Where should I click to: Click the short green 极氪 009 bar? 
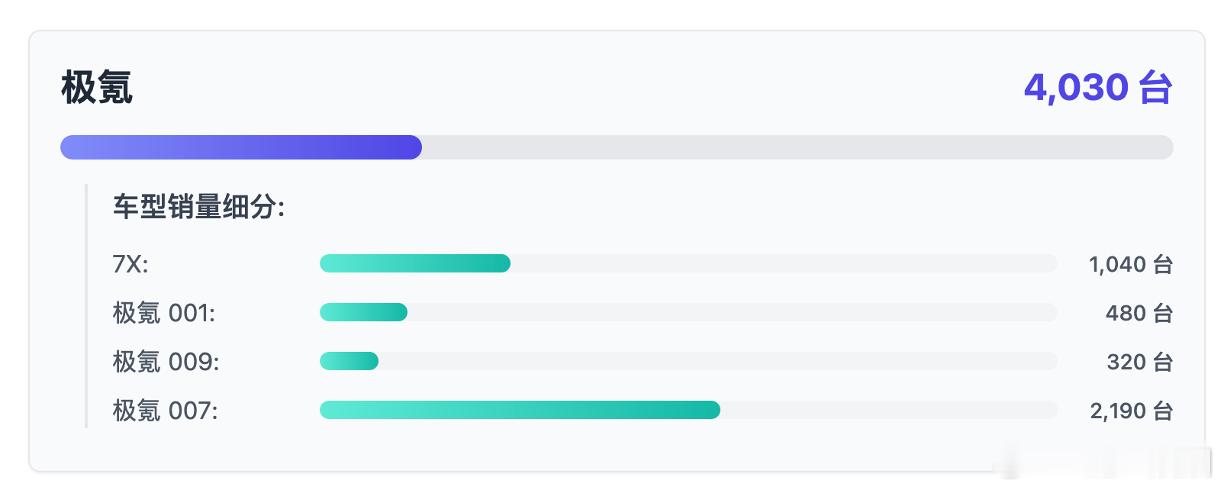tap(349, 361)
